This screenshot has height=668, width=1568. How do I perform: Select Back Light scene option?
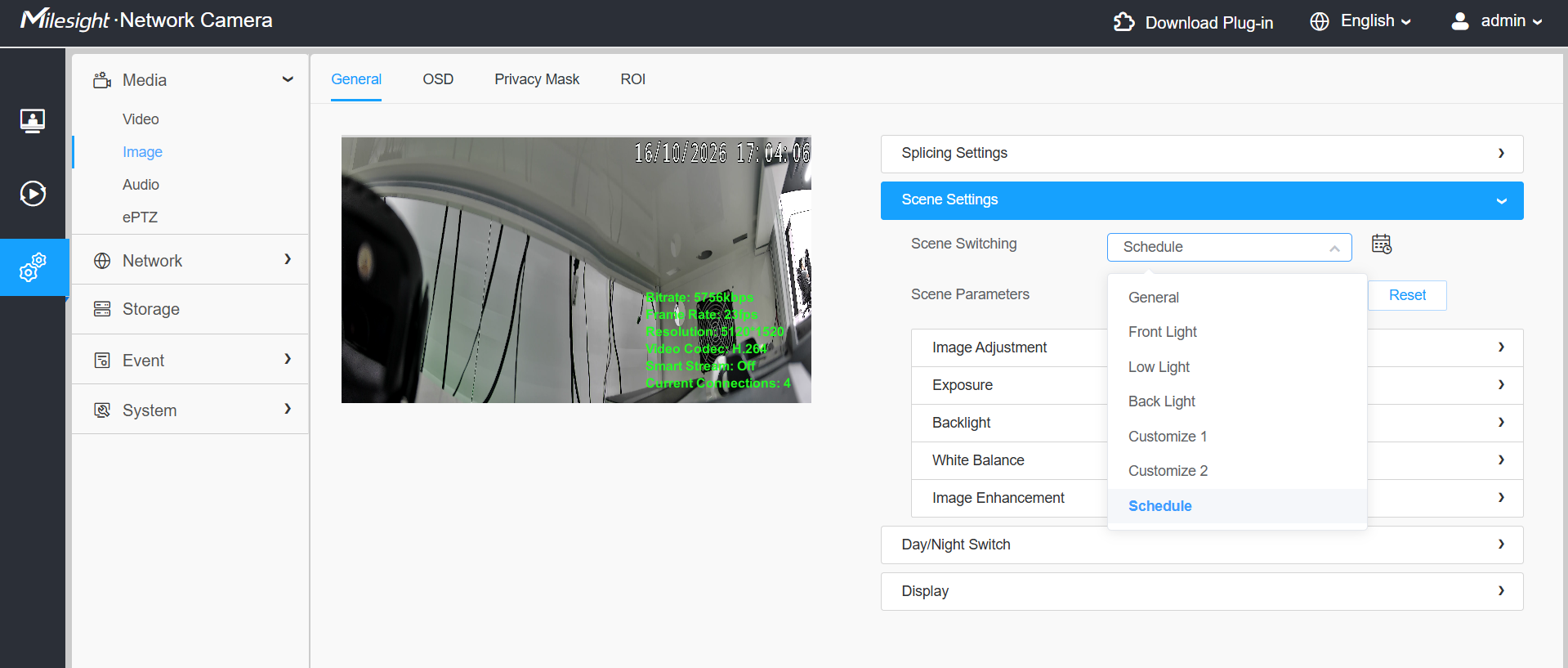click(1237, 401)
